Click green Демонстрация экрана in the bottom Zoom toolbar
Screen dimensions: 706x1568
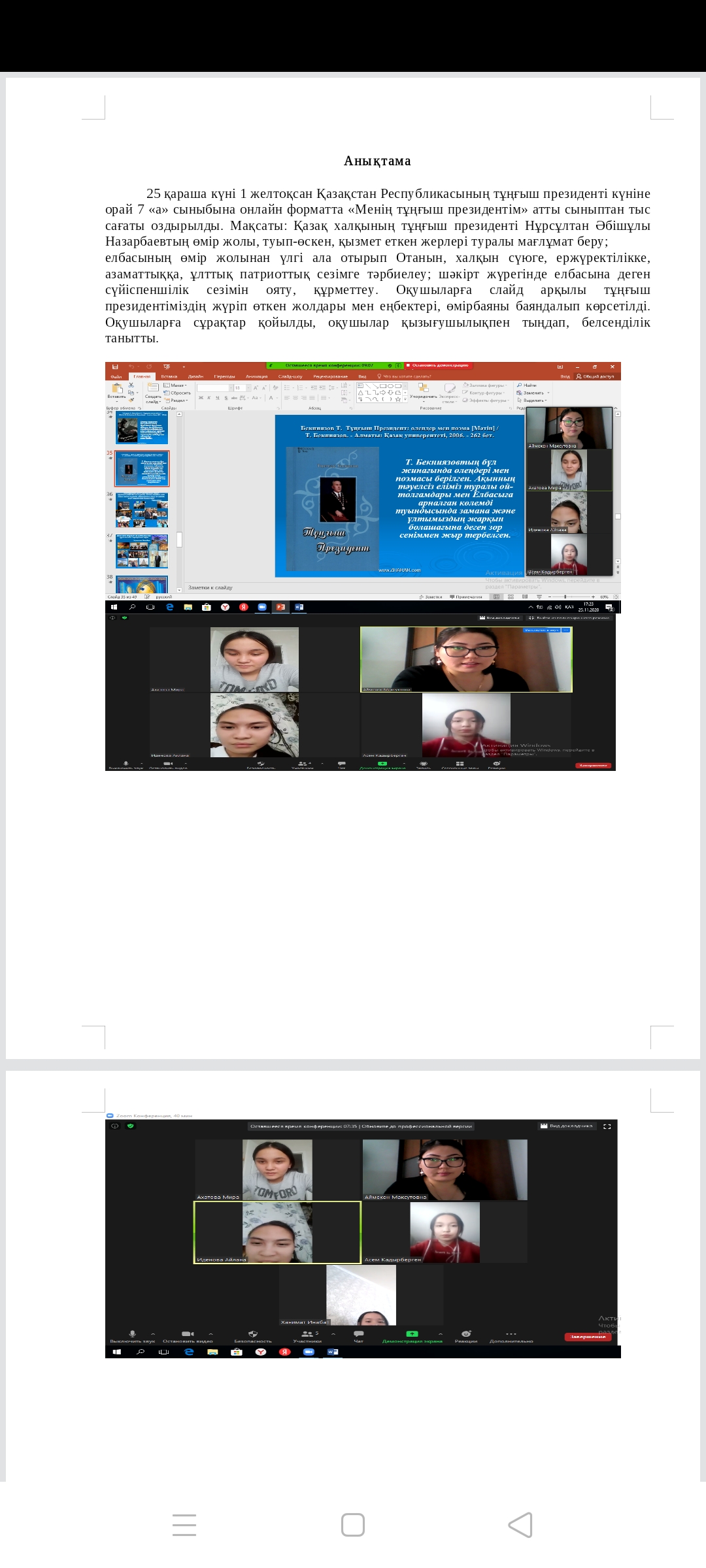(412, 1337)
